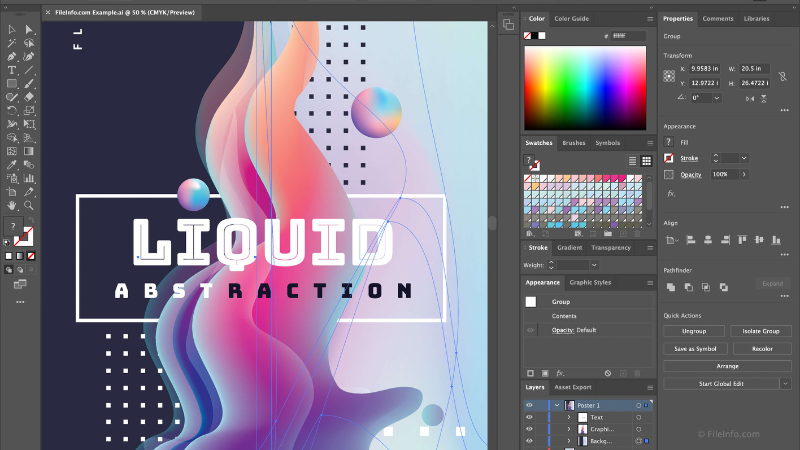Open the rotation angle dropdown

click(717, 98)
